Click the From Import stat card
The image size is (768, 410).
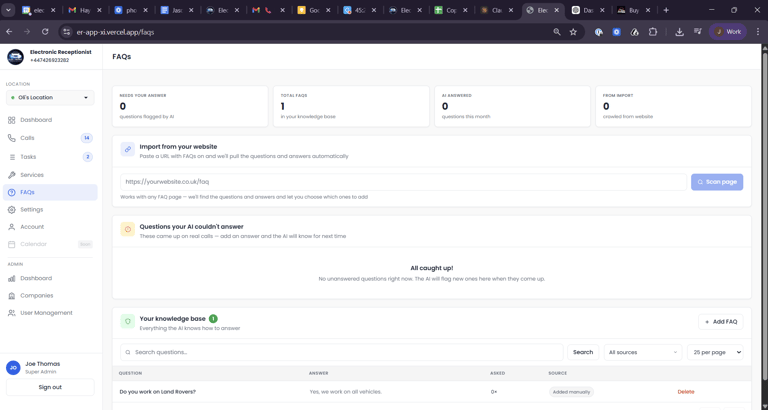pos(673,106)
